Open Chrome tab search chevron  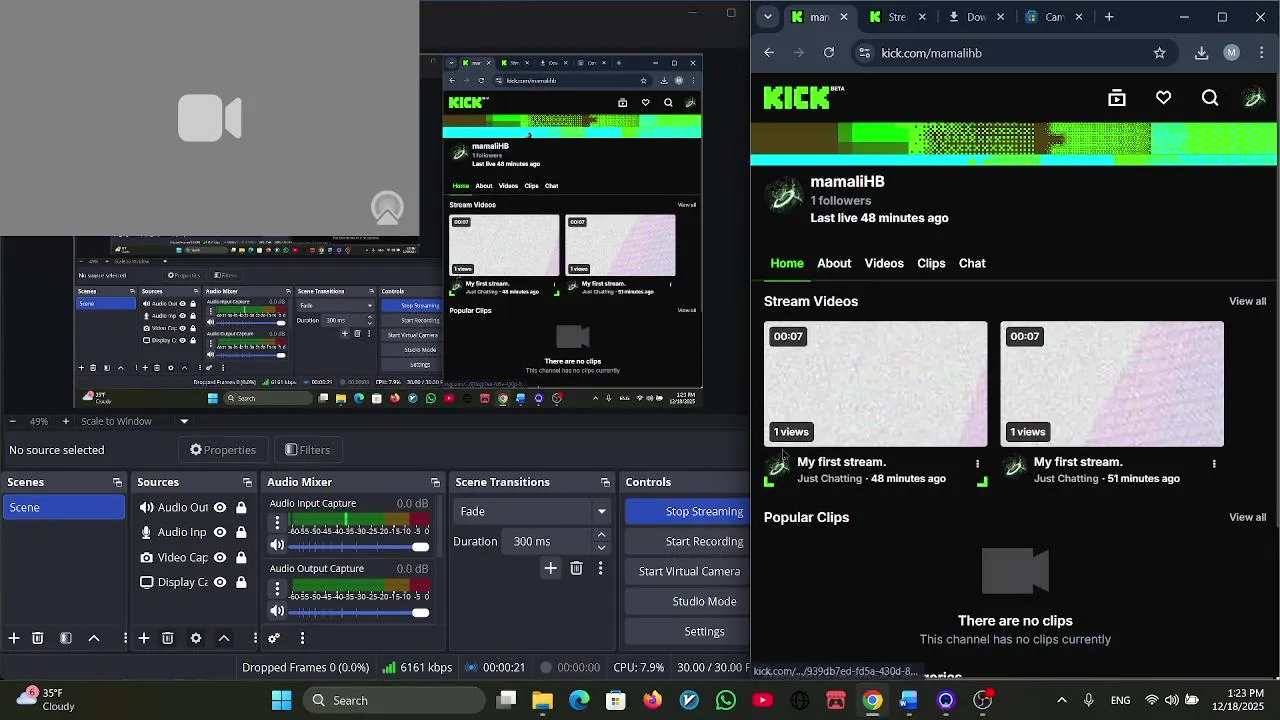[x=767, y=17]
